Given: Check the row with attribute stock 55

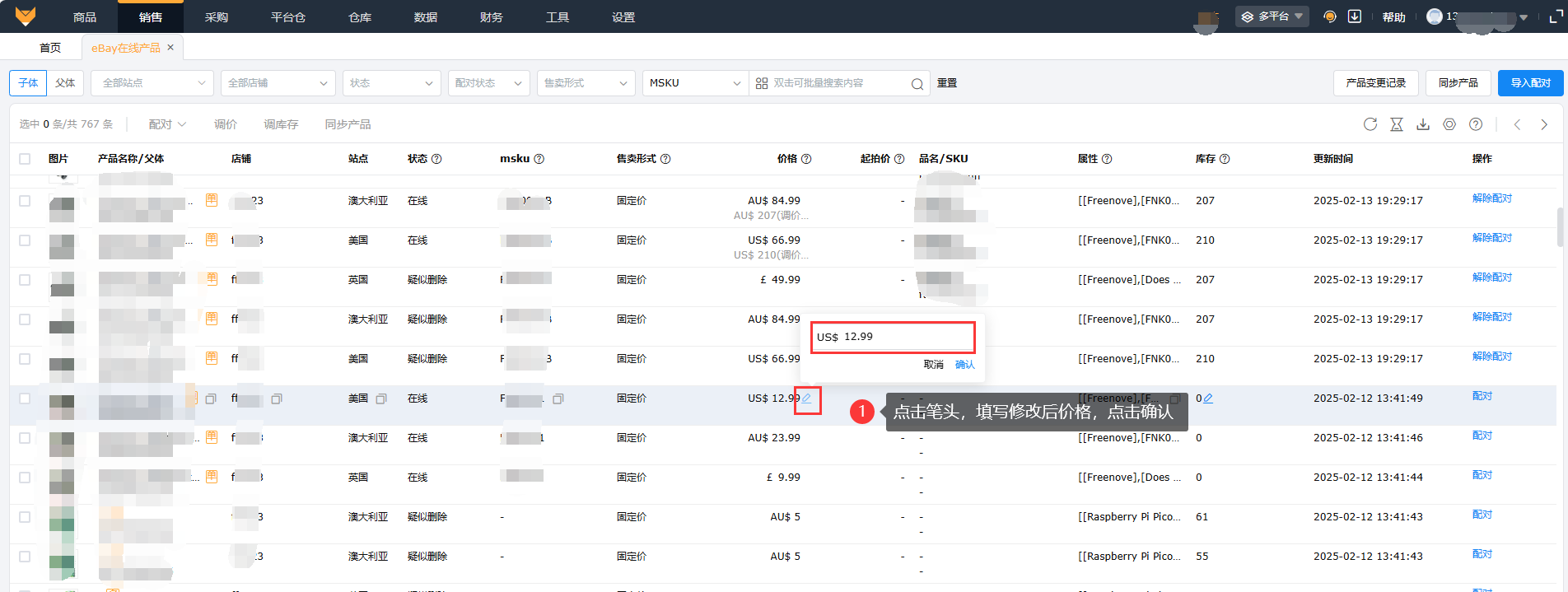Looking at the screenshot, I should pyautogui.click(x=25, y=557).
